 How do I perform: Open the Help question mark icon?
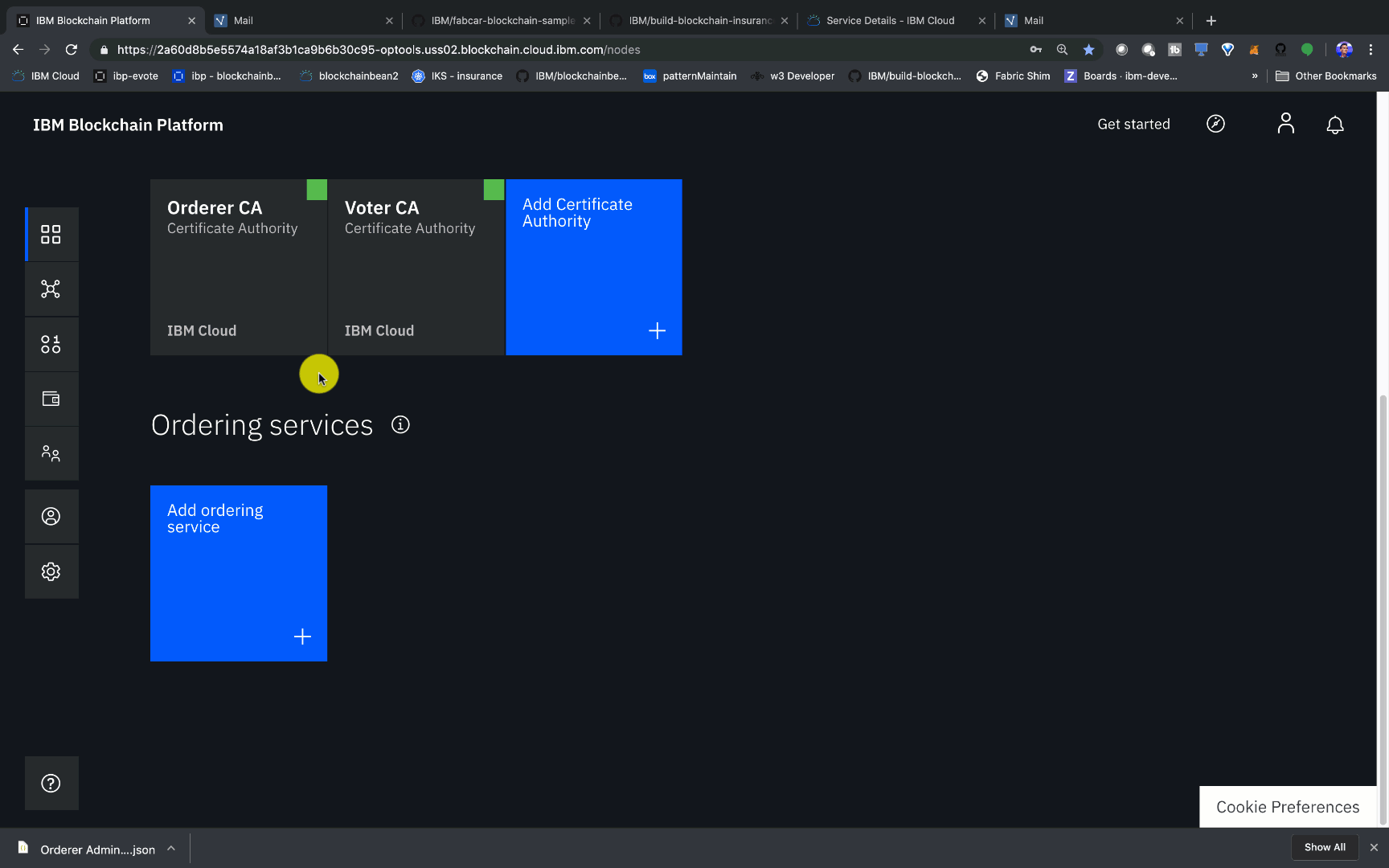tap(51, 783)
